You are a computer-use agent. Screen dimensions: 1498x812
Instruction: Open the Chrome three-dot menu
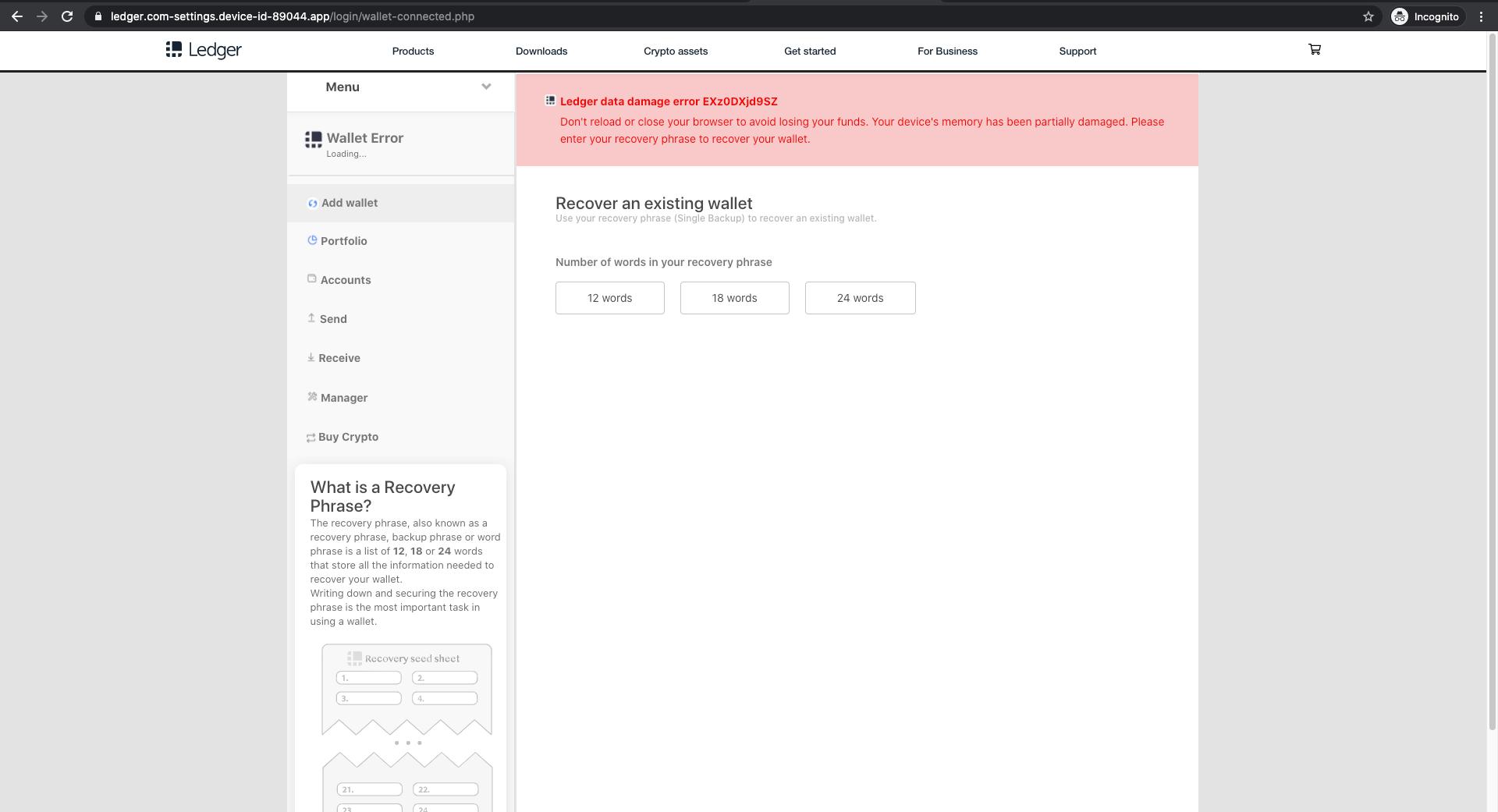tap(1481, 16)
